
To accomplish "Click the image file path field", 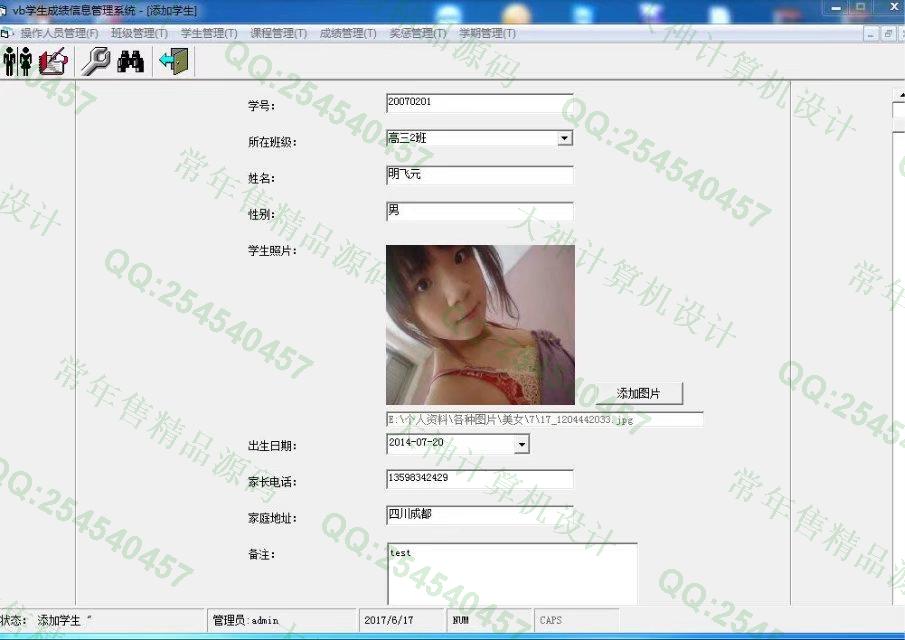I will click(x=544, y=420).
